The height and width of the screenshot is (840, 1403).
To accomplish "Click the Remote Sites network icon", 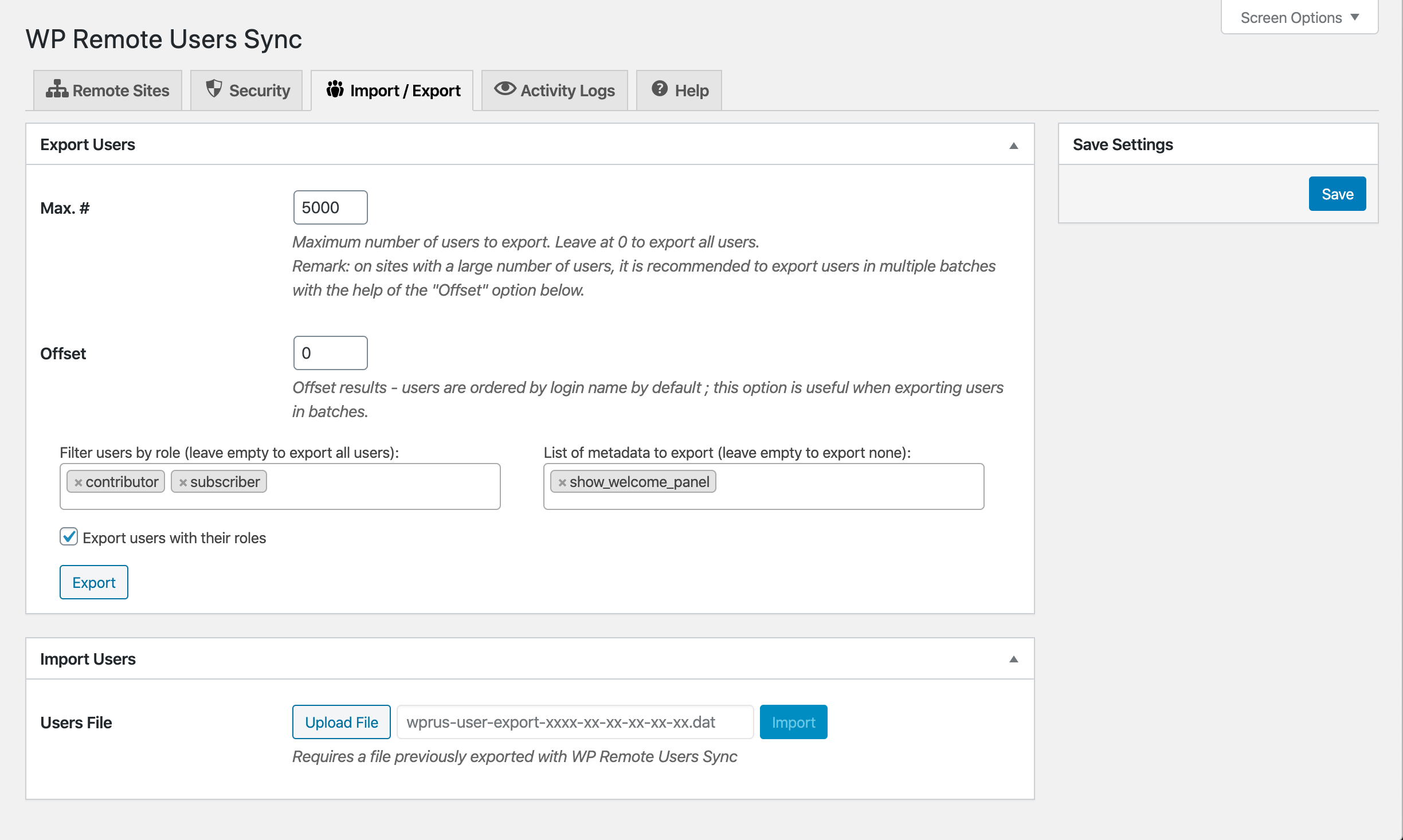I will (x=57, y=89).
